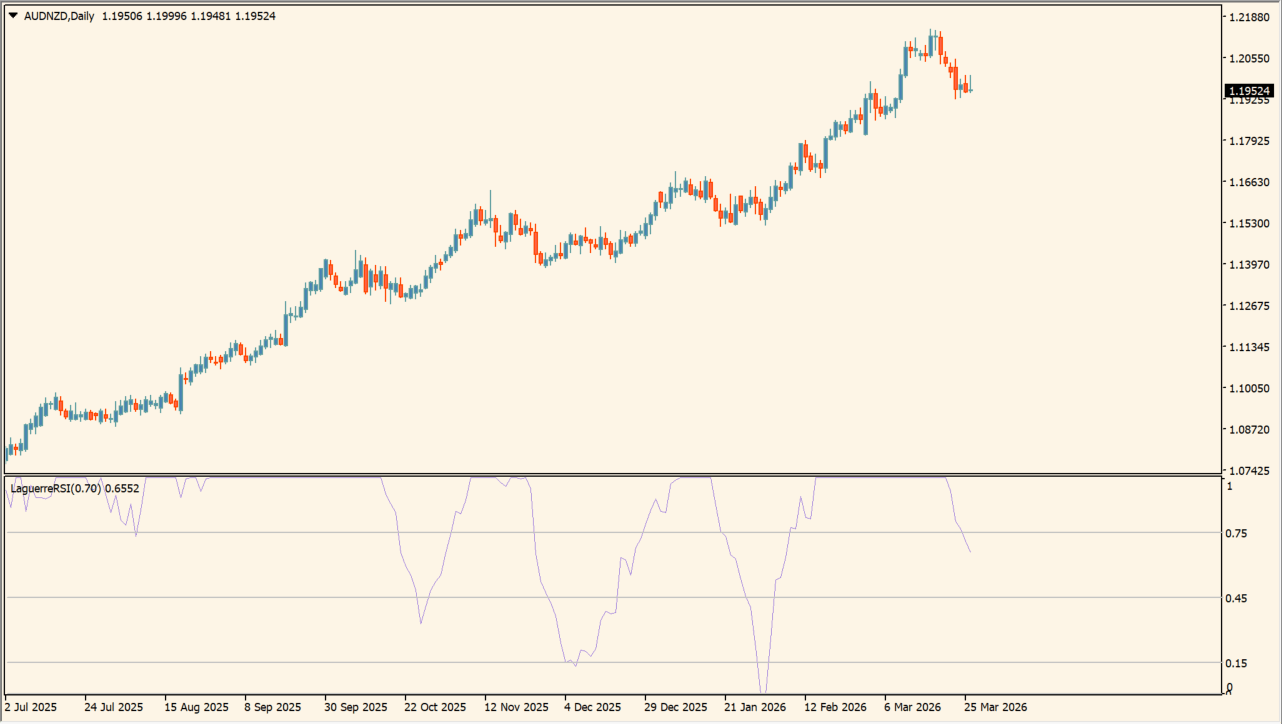Select the 25 Mar 2026 date marker
This screenshot has width=1282, height=724.
(995, 706)
